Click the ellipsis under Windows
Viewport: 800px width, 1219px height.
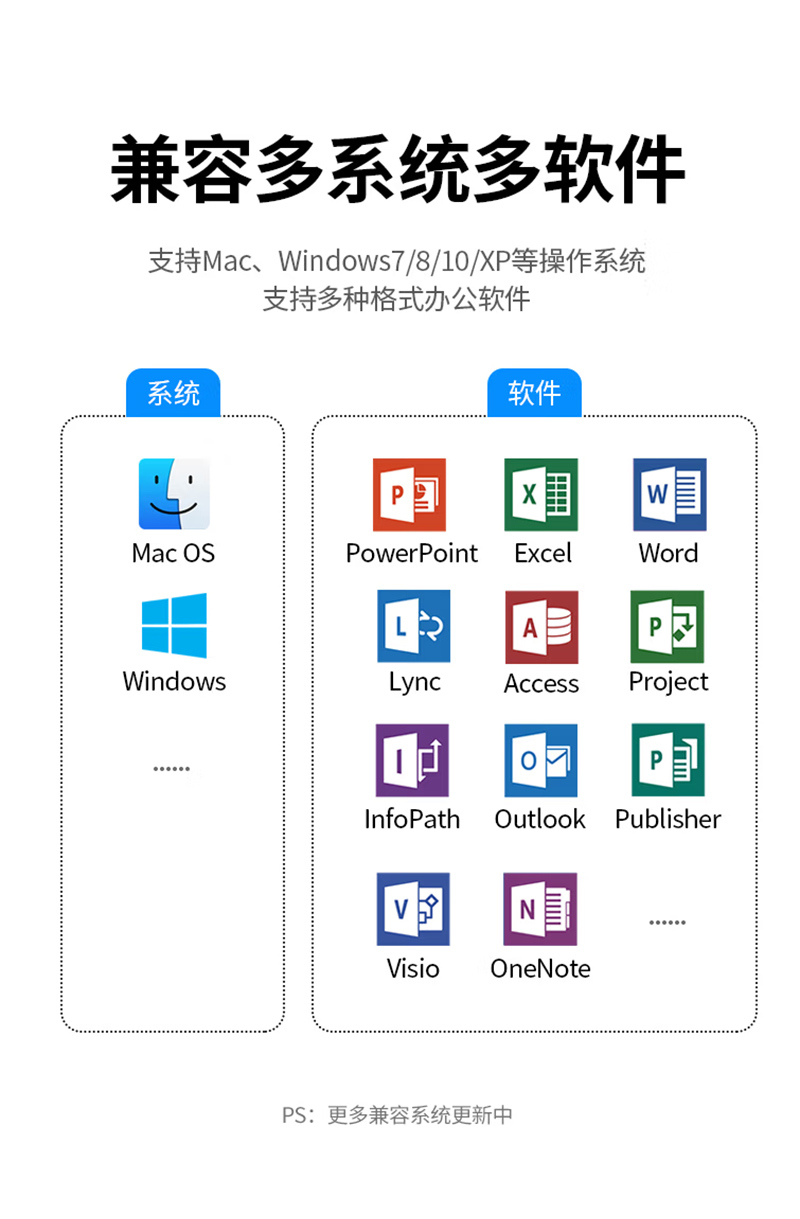(x=171, y=769)
